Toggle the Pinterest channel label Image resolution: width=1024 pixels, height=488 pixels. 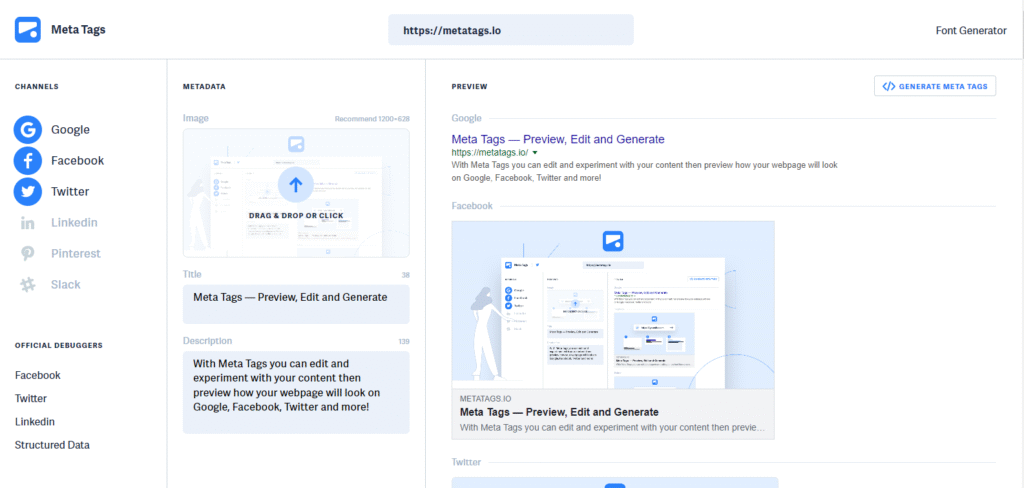(76, 254)
